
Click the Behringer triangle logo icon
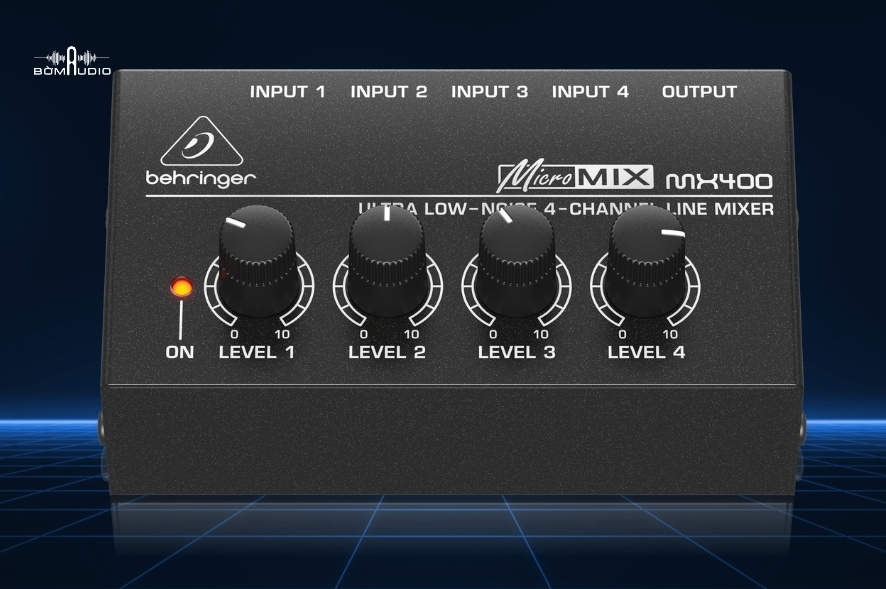point(201,141)
